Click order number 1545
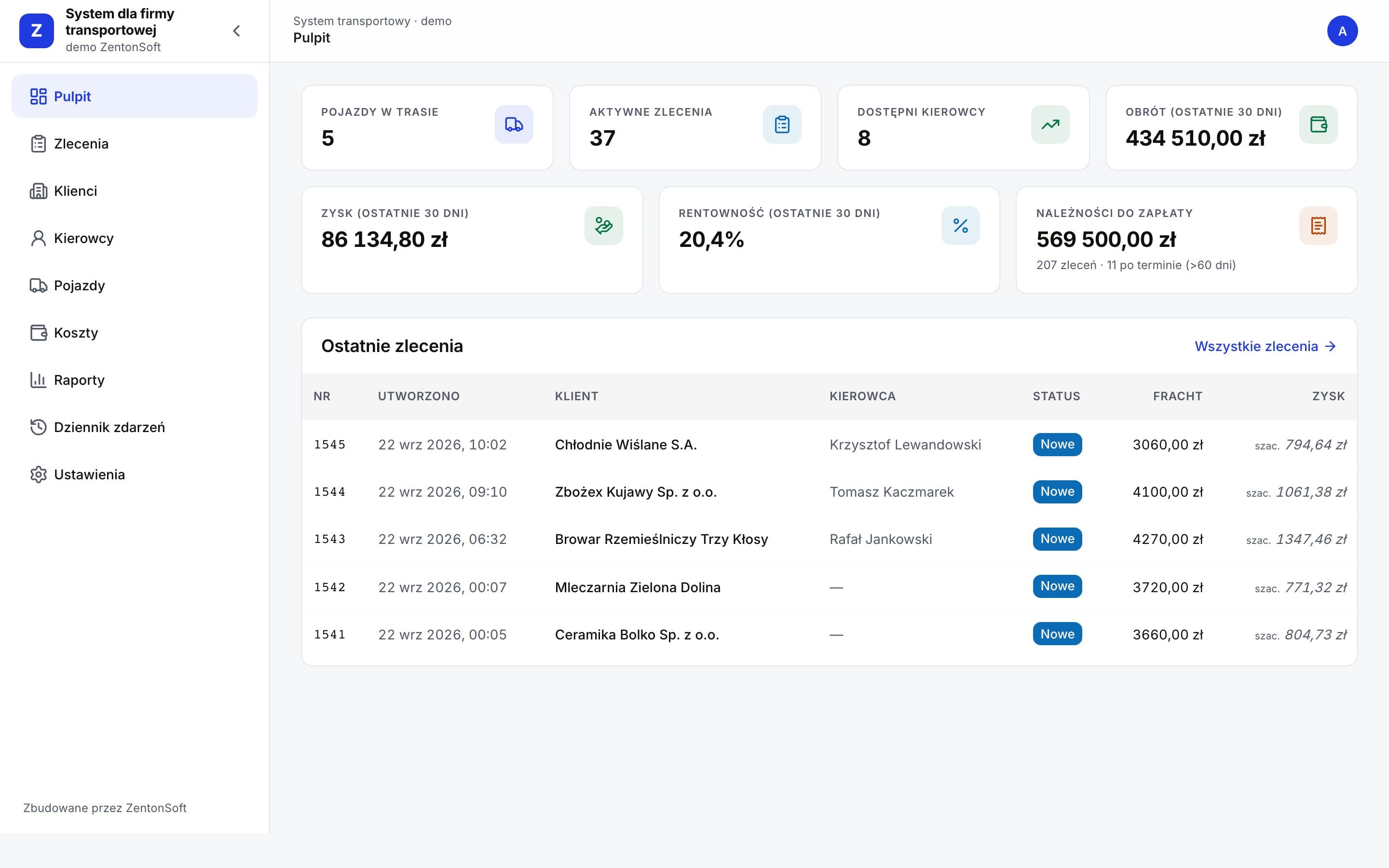Viewport: 1389px width, 868px height. click(329, 445)
